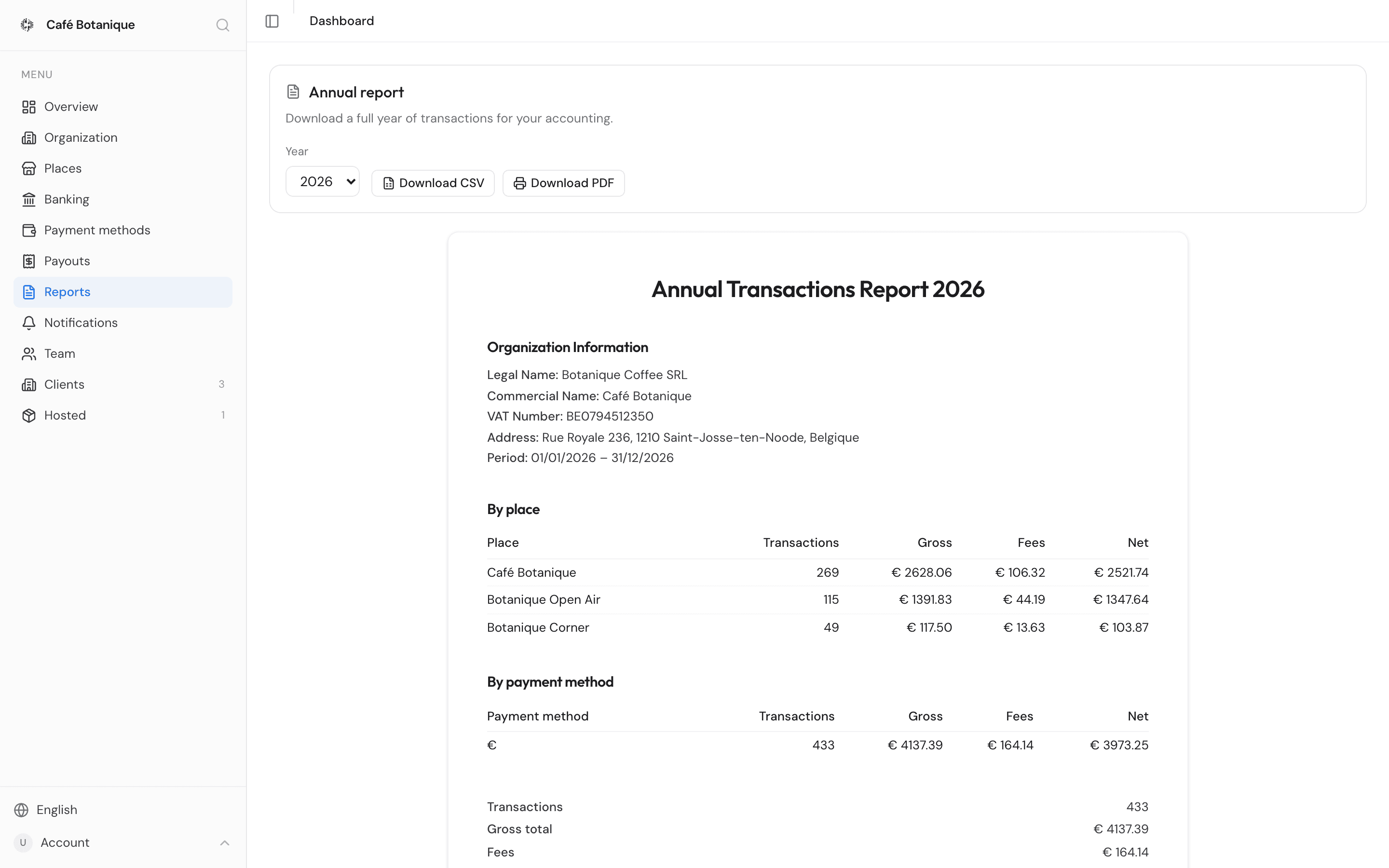
Task: Toggle the sidebar panel icon
Action: 272,21
